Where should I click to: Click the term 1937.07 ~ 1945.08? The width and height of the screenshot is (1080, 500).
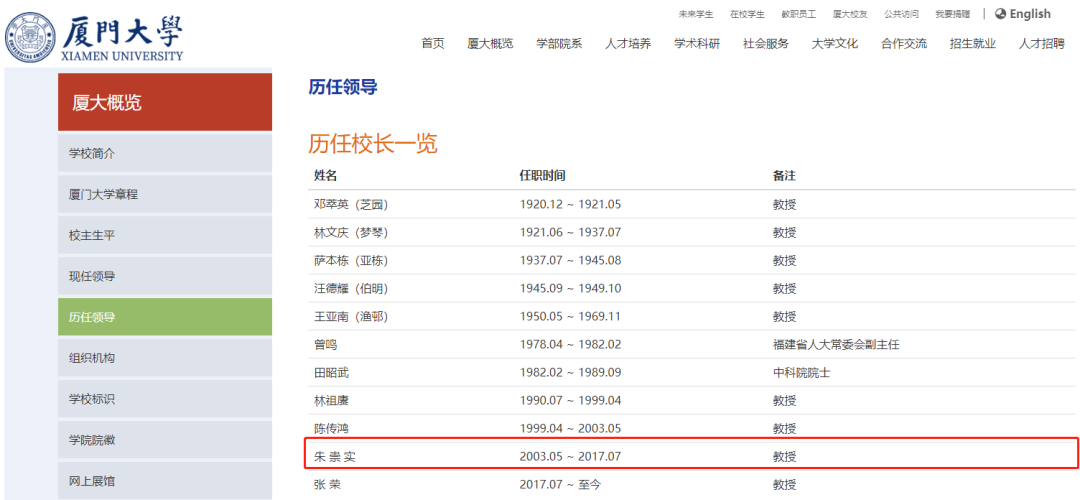tap(570, 260)
